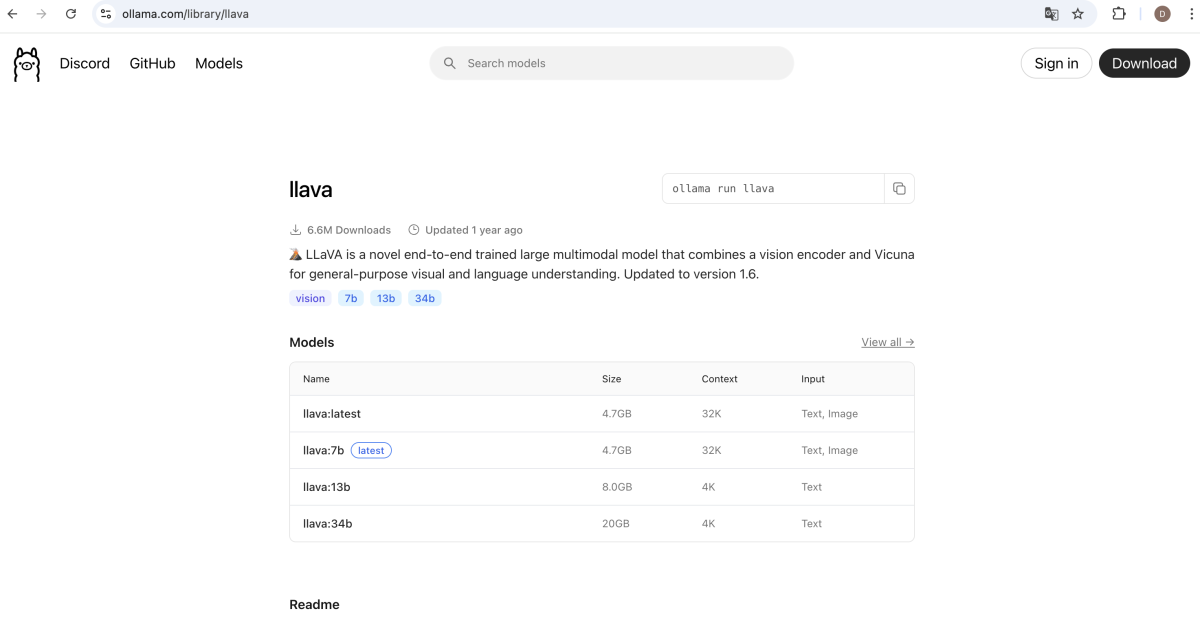Bookmark this page with the star icon
1200x618 pixels.
coord(1078,14)
